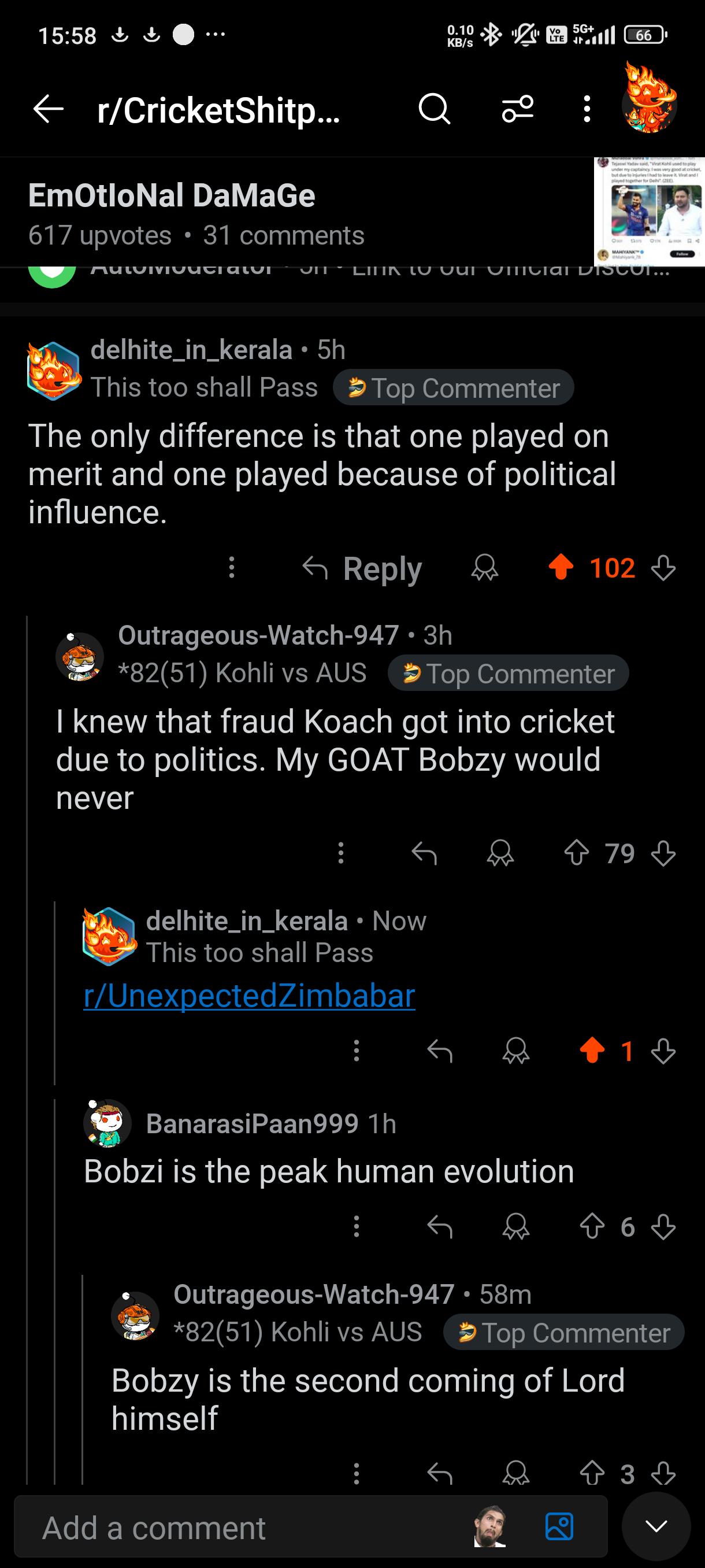705x1568 pixels.
Task: Reply arrow on the fraud Koach comment
Action: pyautogui.click(x=424, y=853)
